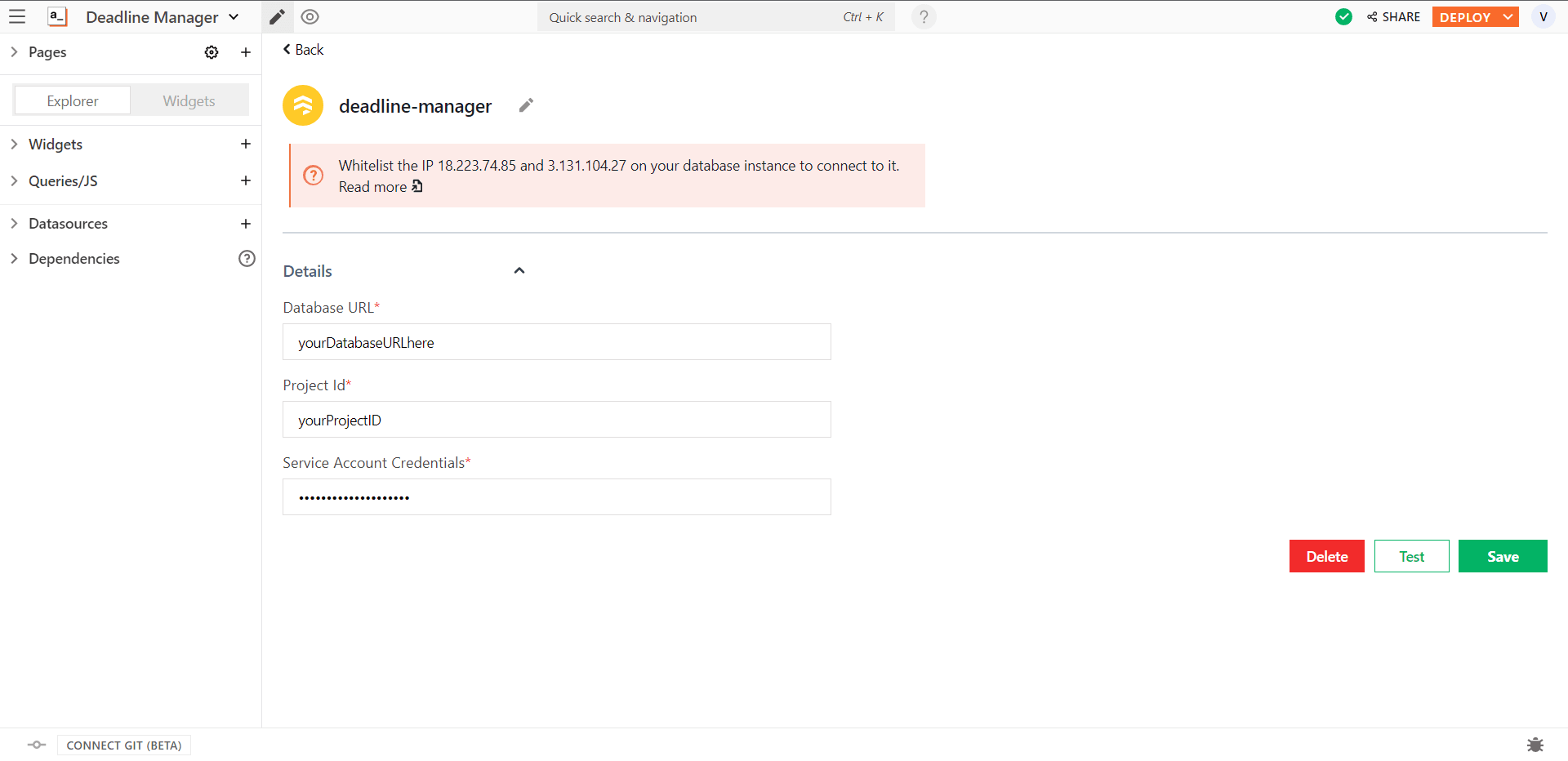This screenshot has height=761, width=1568.
Task: Click the Database URL input field
Action: [x=556, y=342]
